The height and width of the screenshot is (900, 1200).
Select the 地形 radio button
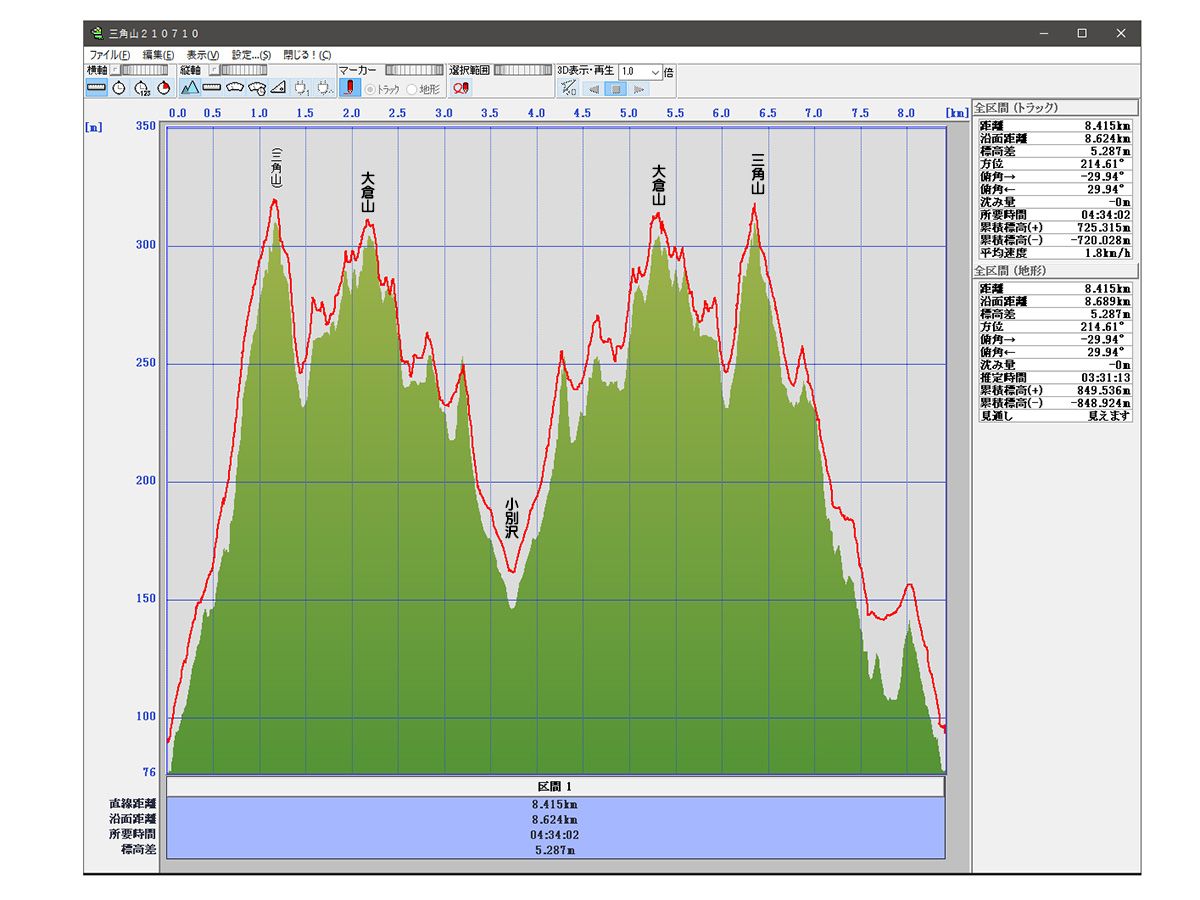(412, 89)
